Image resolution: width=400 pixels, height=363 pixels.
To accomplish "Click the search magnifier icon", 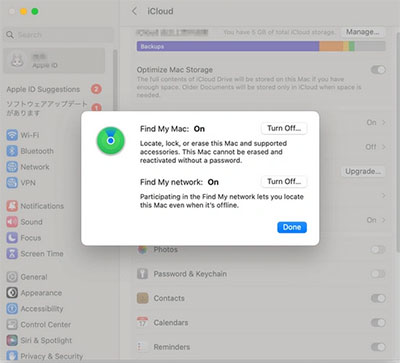I will 10,35.
